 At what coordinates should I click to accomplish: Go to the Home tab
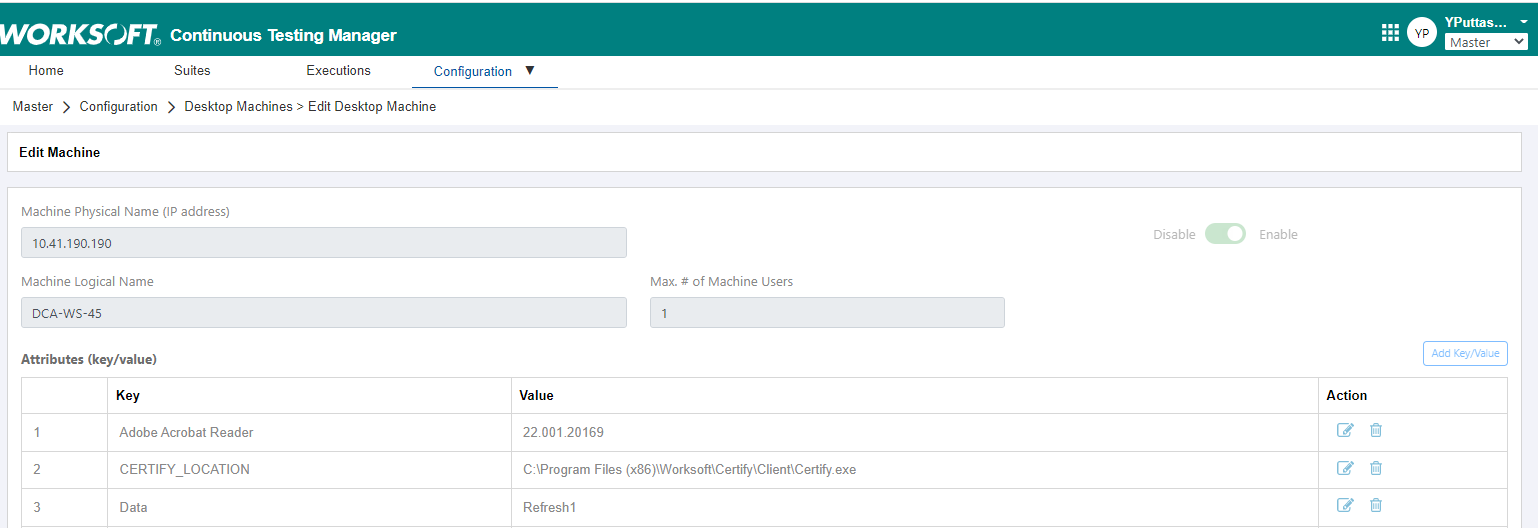46,71
